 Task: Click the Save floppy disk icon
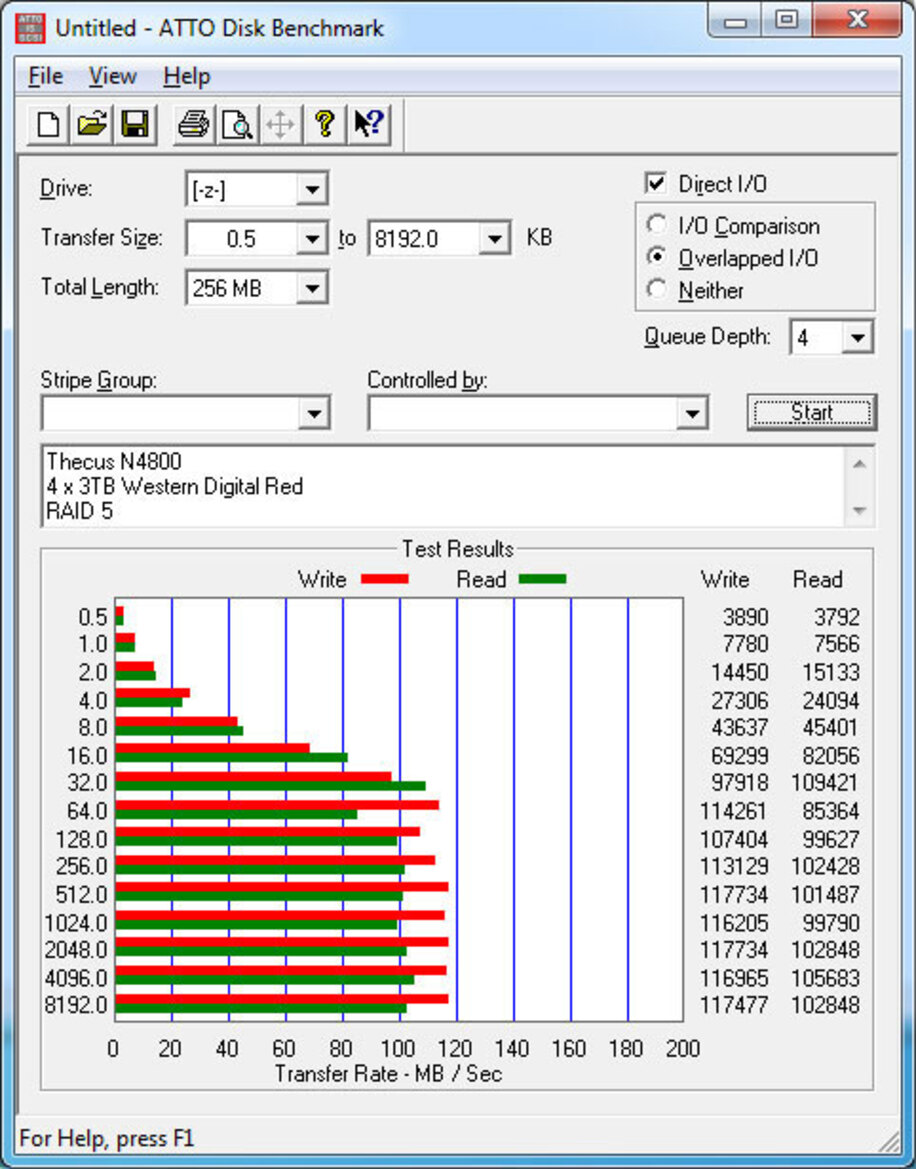click(x=135, y=124)
